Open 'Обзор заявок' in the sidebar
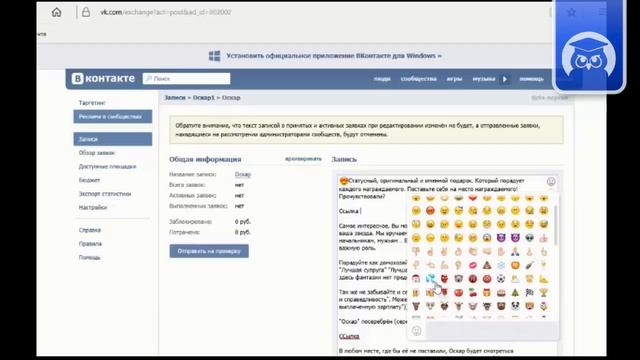 click(x=97, y=153)
